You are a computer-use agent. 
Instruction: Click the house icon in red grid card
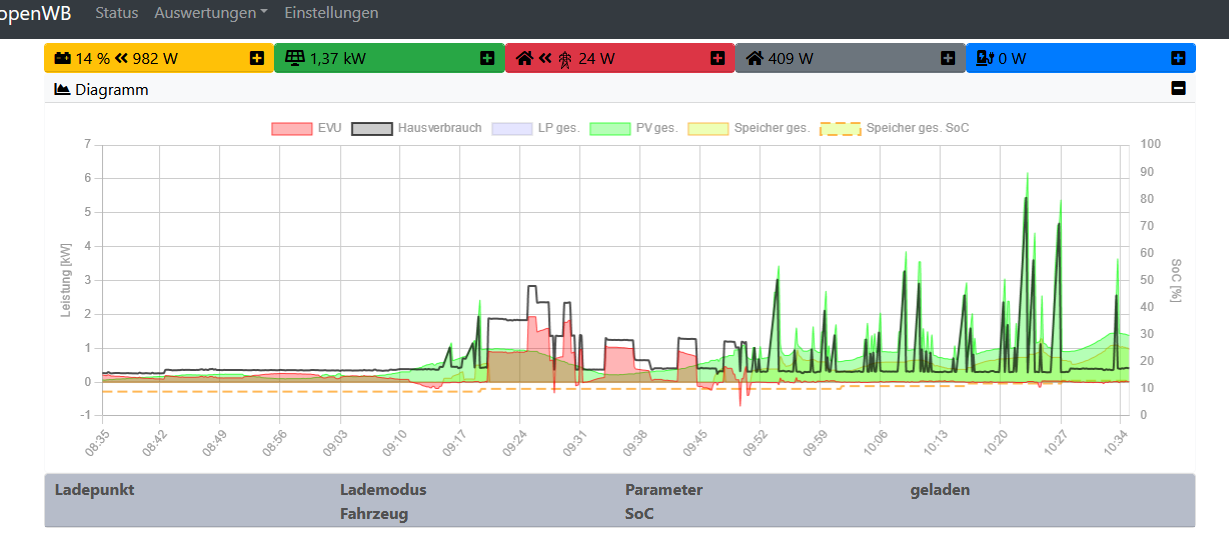pyautogui.click(x=524, y=58)
